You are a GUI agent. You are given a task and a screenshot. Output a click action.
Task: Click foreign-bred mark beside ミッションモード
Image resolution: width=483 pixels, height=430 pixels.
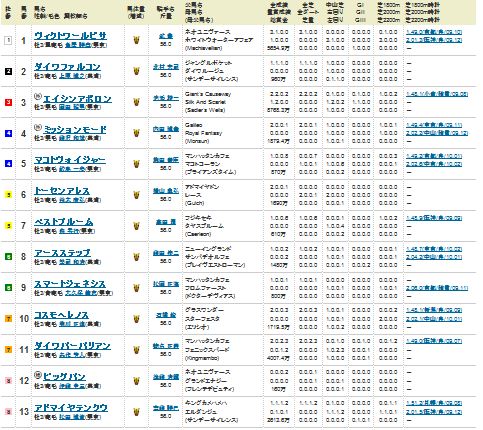click(x=38, y=127)
